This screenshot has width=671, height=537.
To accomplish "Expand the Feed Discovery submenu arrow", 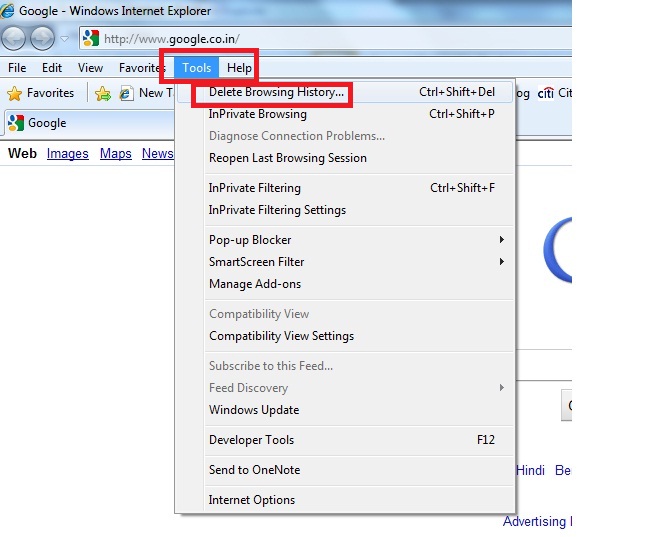I will (x=502, y=388).
